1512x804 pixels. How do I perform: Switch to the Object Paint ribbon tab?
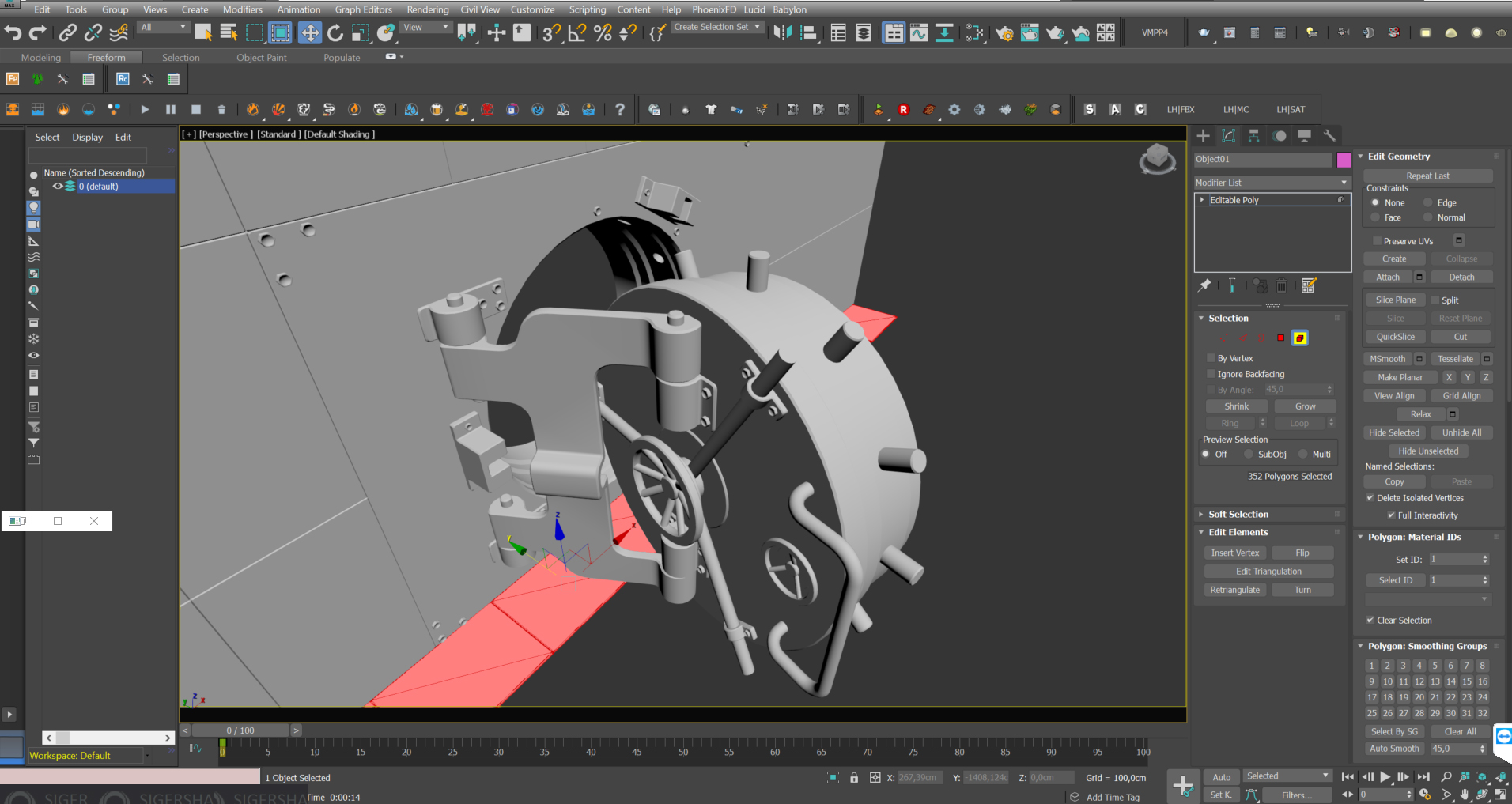(x=261, y=58)
